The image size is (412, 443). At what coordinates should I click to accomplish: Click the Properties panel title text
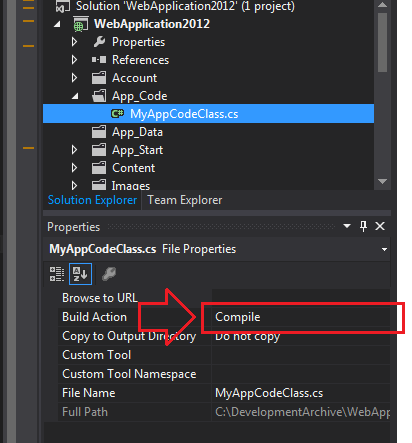click(x=73, y=227)
